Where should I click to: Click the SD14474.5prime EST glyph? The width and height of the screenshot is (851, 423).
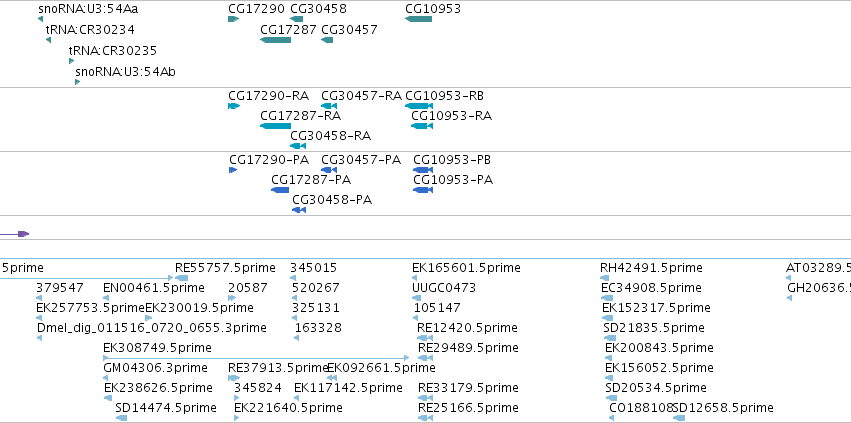tap(121, 418)
